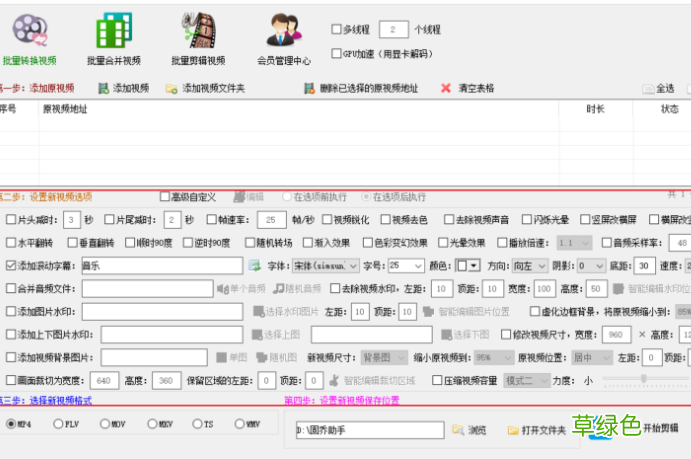Uncheck the 添加滚动字幕 (scrolling subtitle) checkbox

pyautogui.click(x=11, y=266)
